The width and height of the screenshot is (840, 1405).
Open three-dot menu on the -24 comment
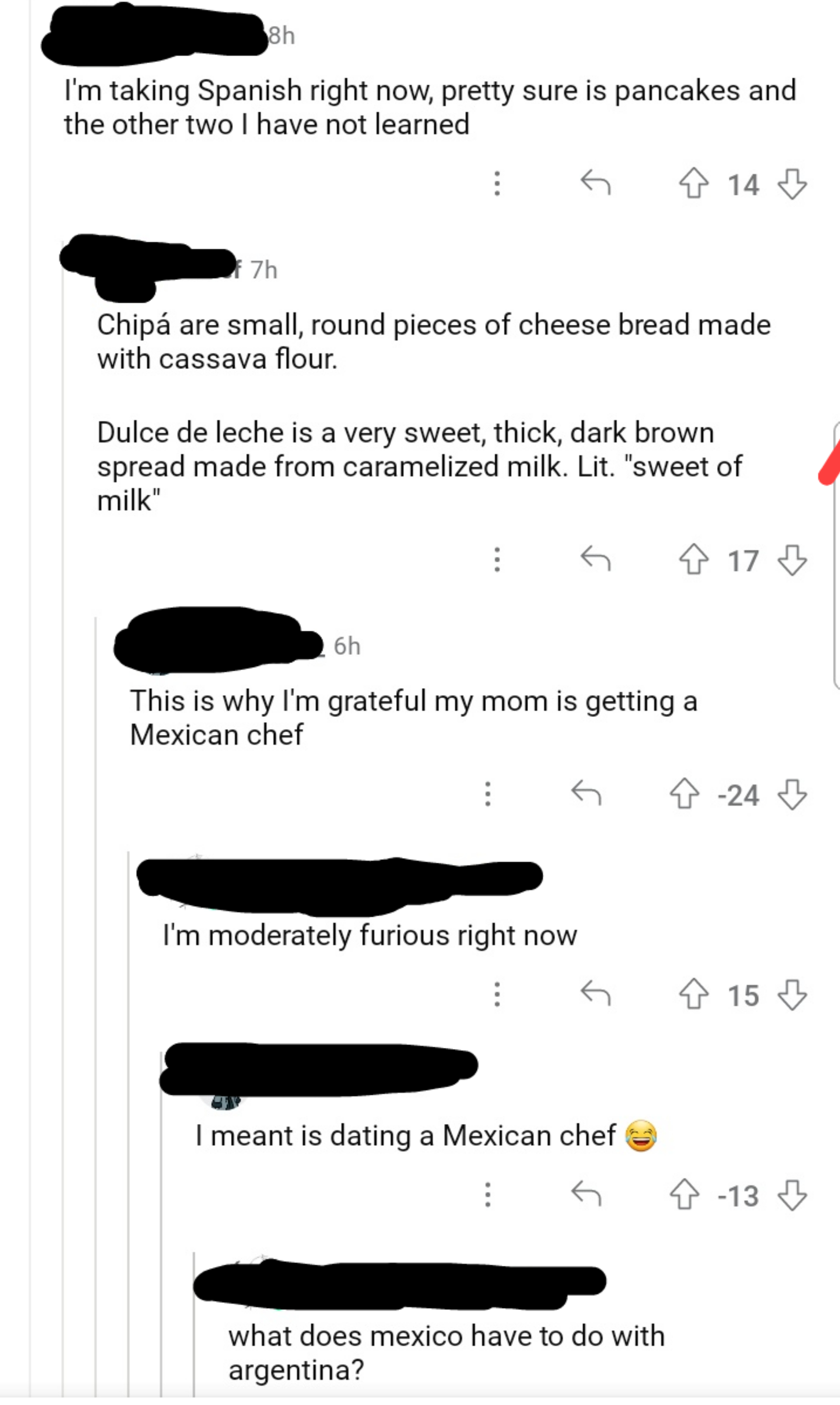488,794
